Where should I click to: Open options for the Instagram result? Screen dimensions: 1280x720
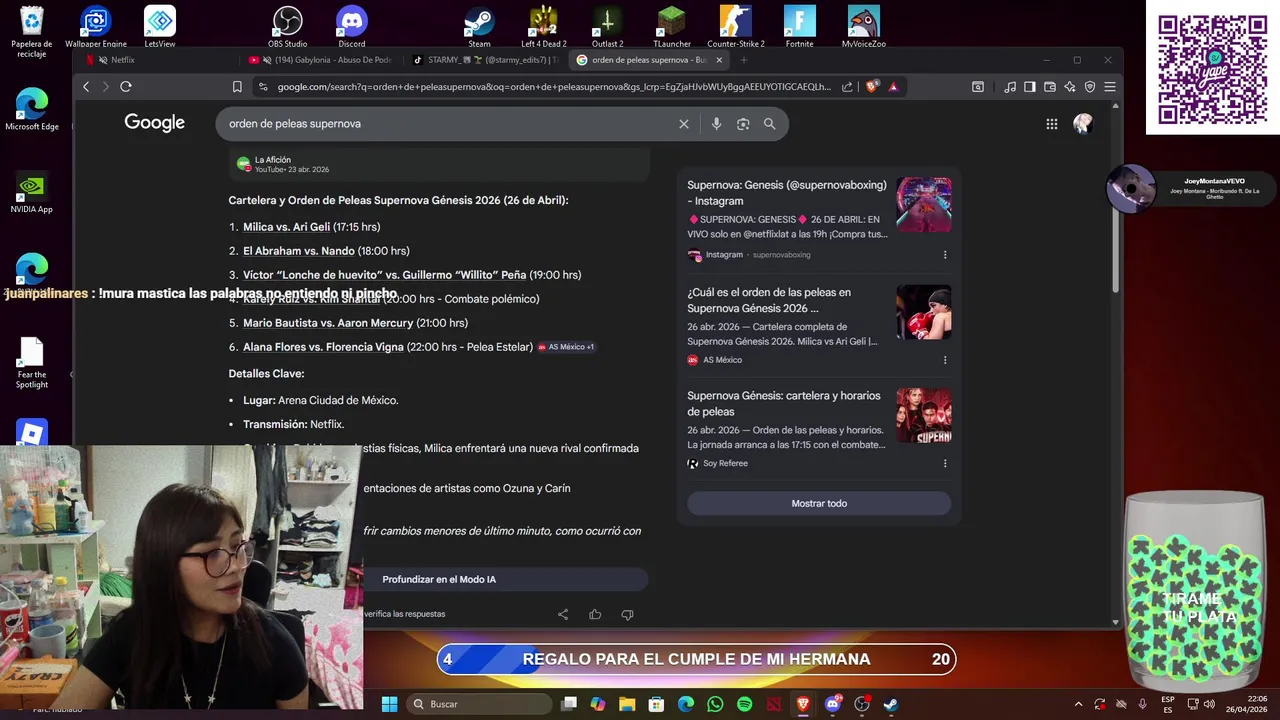(x=945, y=255)
